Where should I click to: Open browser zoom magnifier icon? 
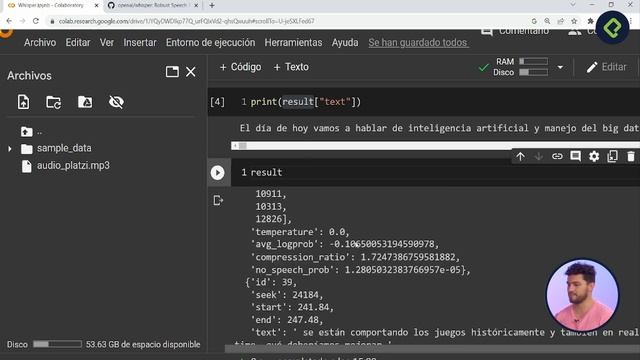[x=547, y=21]
